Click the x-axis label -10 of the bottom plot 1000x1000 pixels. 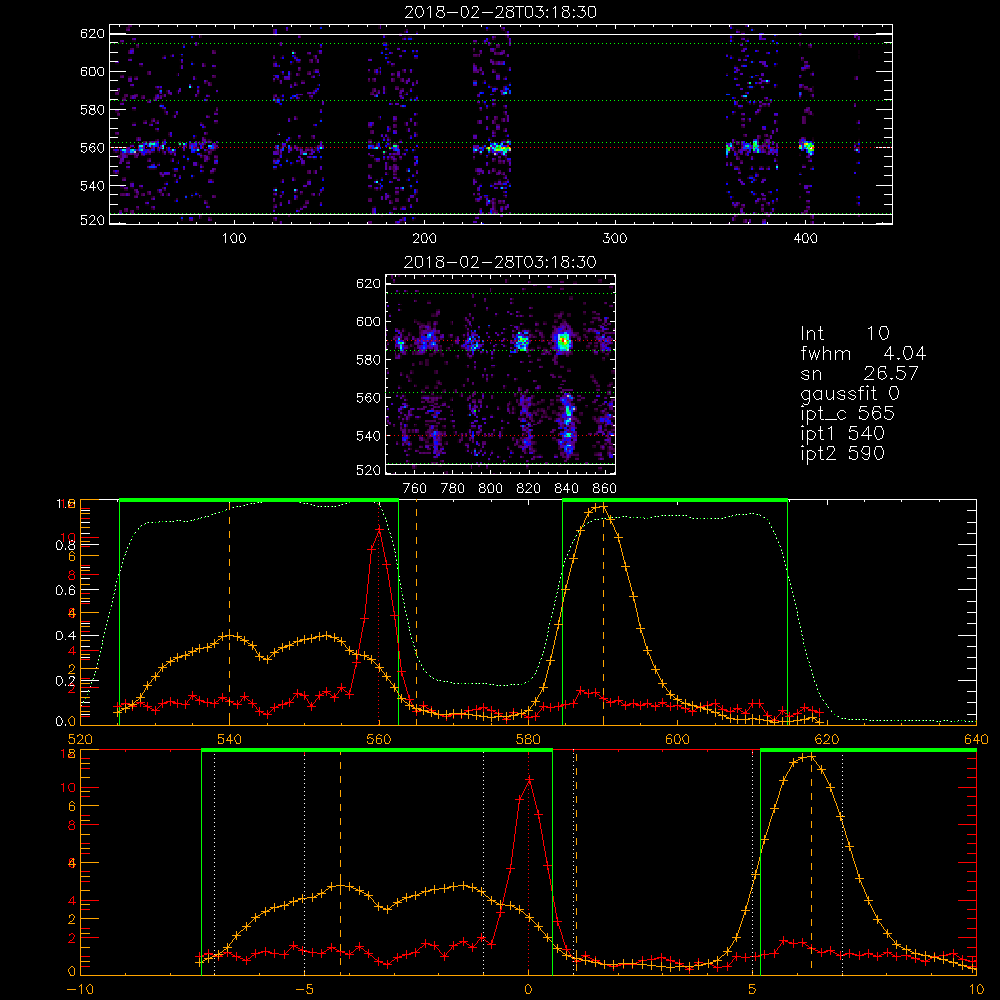(x=80, y=989)
